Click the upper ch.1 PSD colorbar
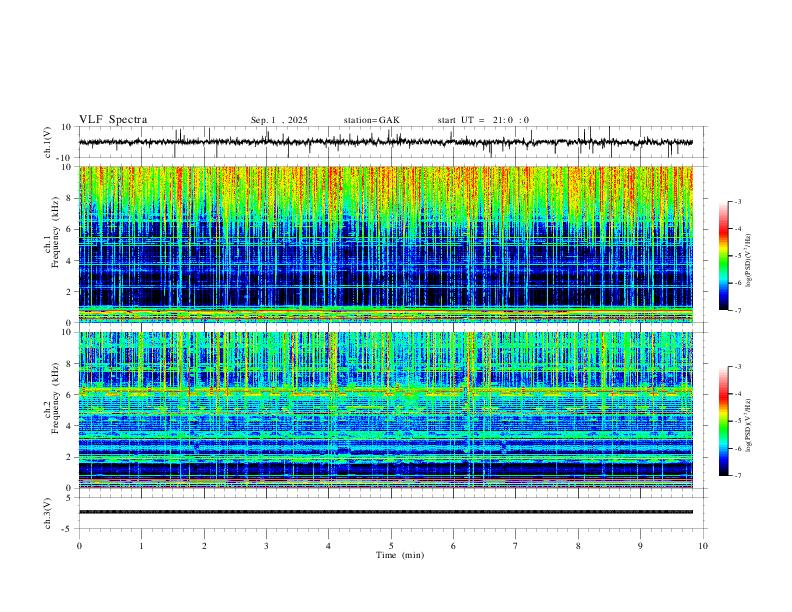The width and height of the screenshot is (792, 612). [x=724, y=256]
